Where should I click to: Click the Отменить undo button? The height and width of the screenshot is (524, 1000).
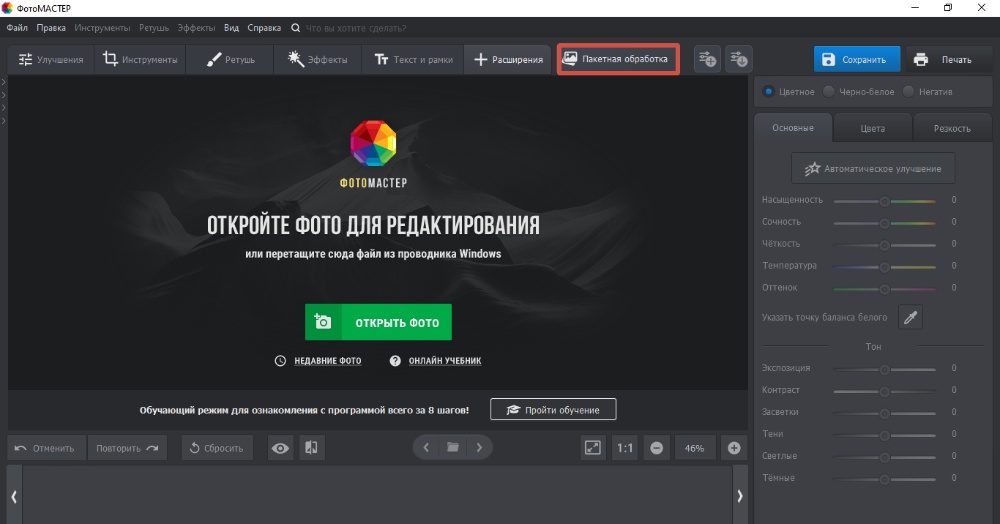tap(46, 448)
